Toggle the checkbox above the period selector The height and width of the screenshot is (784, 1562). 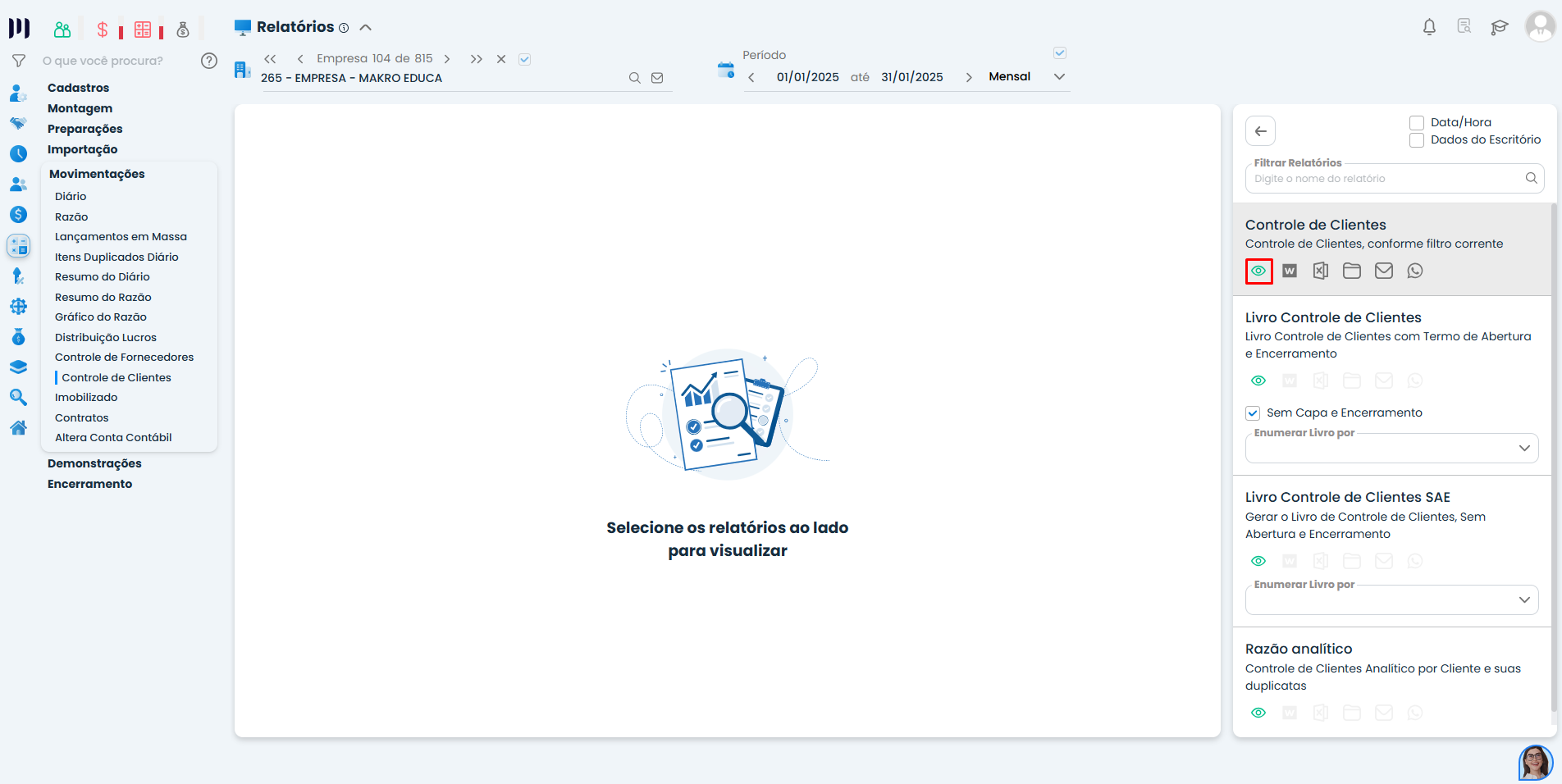coord(1060,53)
